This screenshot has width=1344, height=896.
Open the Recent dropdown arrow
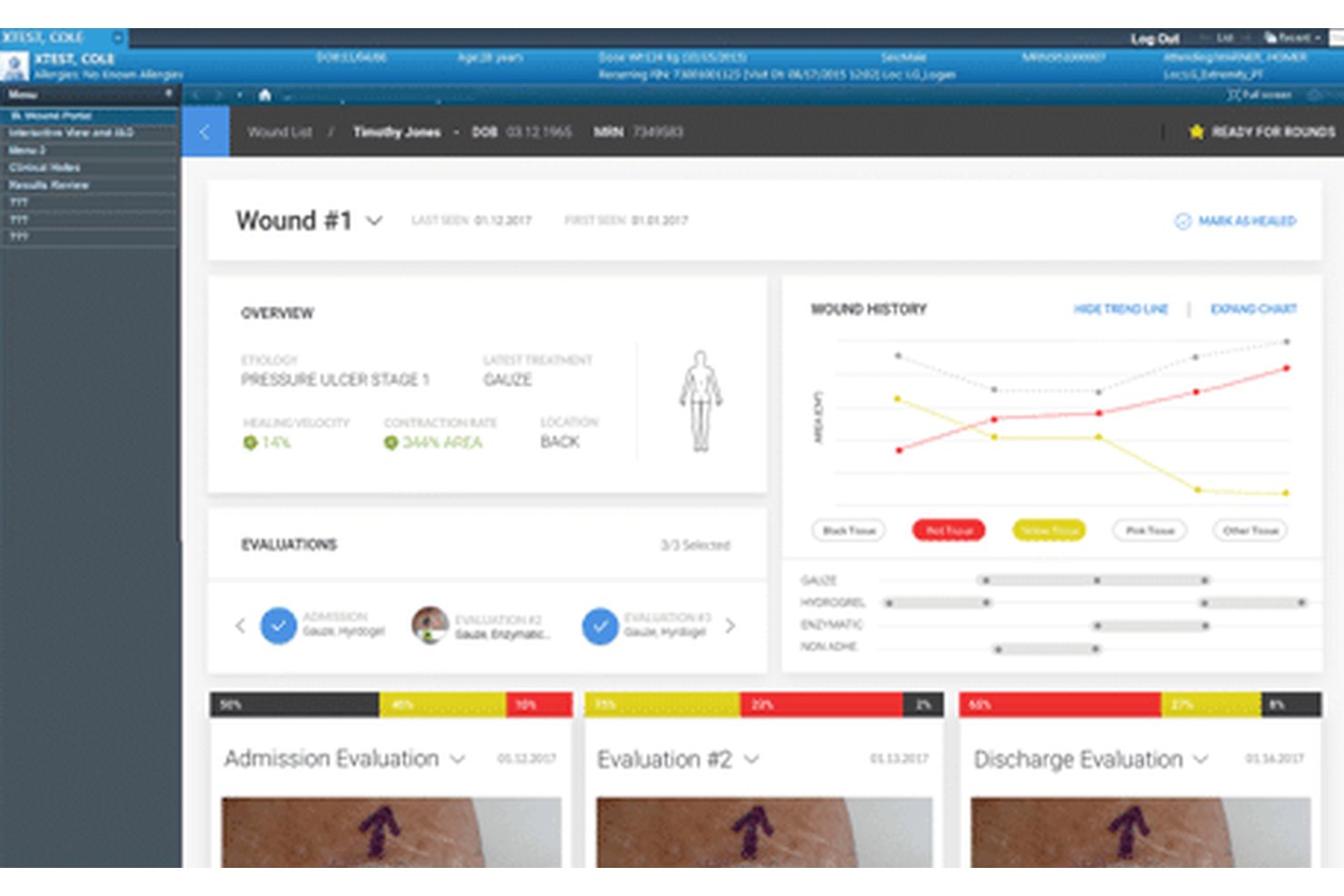[1318, 38]
